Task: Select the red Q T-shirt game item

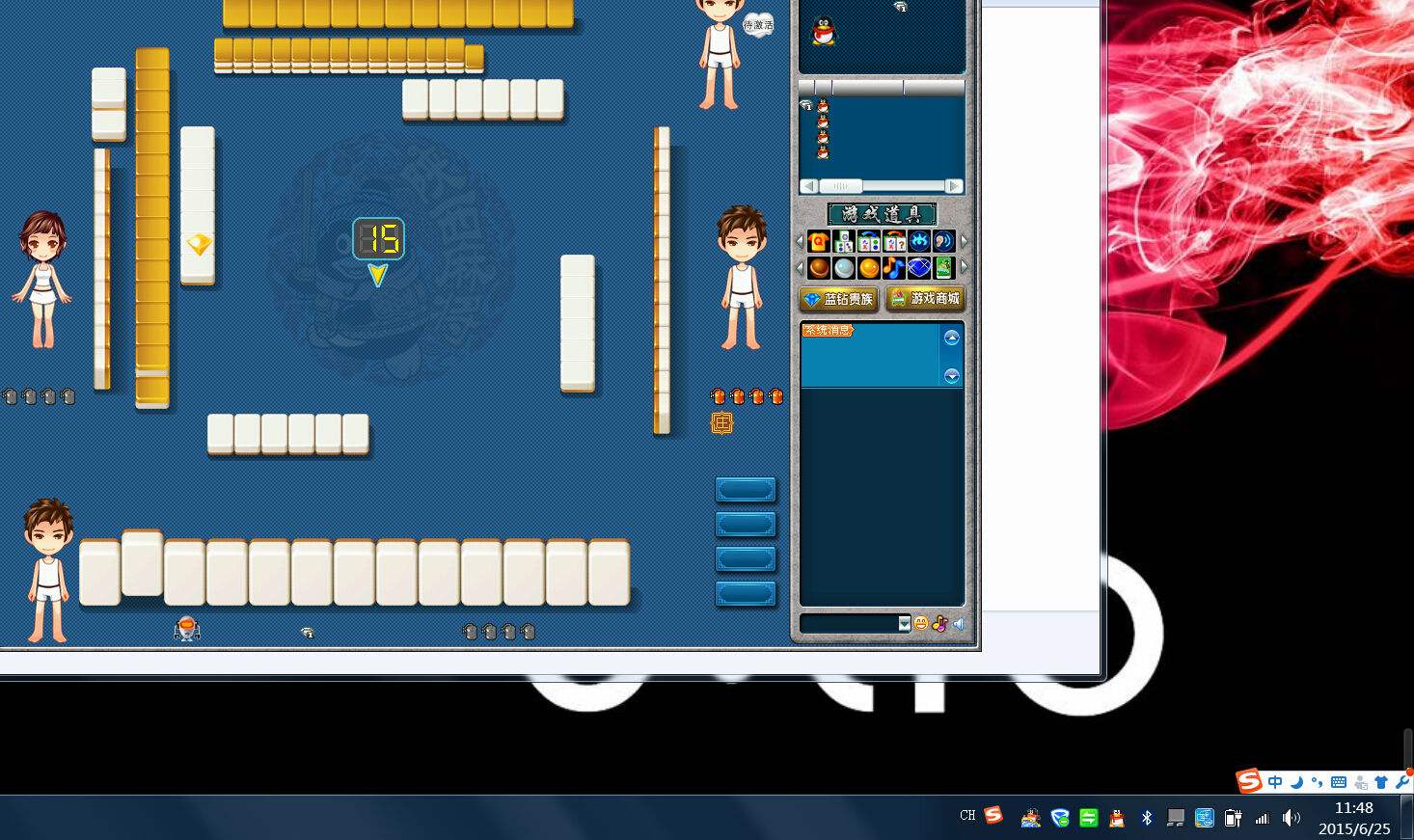Action: tap(819, 241)
